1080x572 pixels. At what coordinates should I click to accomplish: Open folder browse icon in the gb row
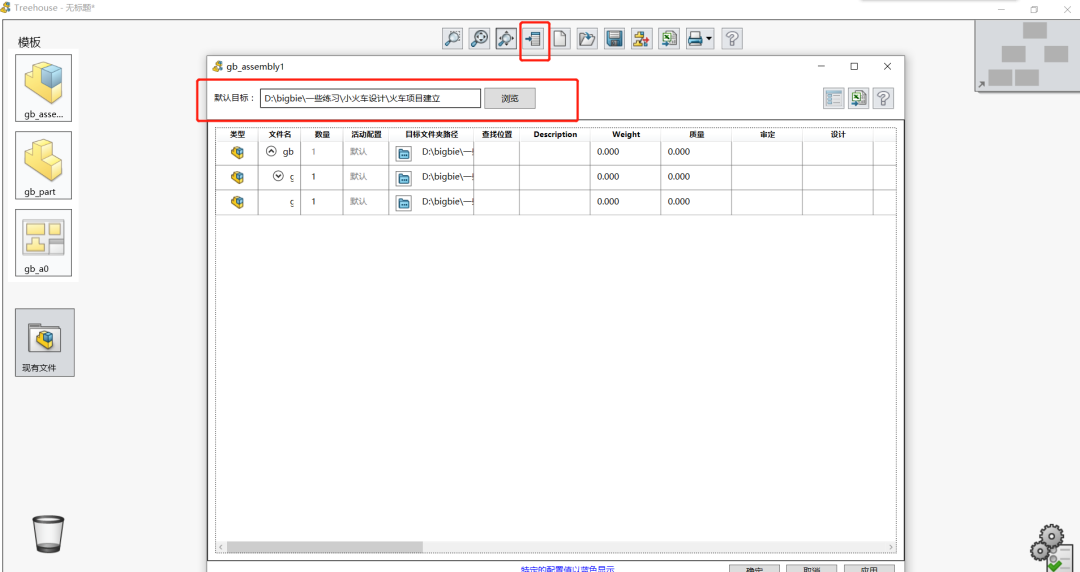(404, 153)
